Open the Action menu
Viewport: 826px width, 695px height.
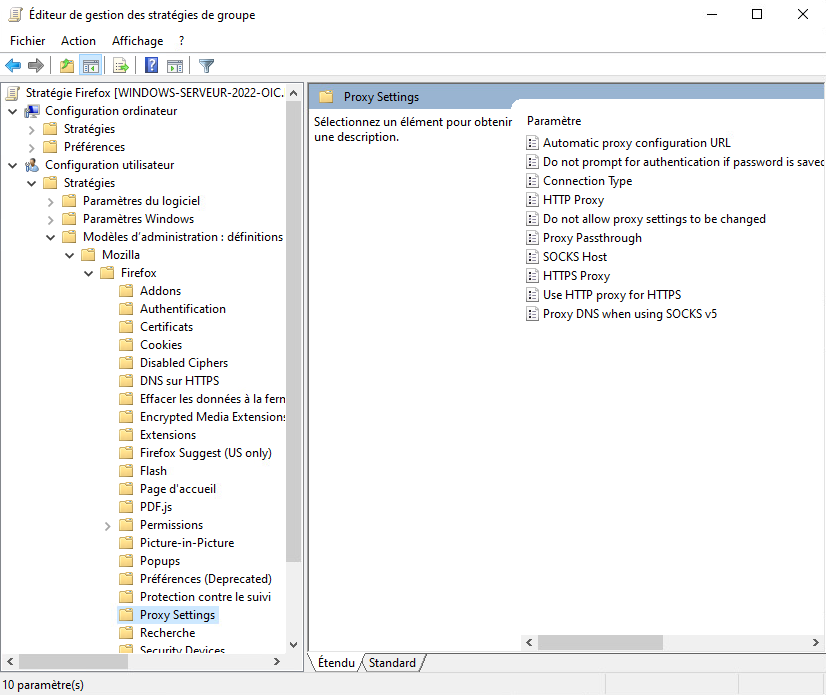coord(78,41)
